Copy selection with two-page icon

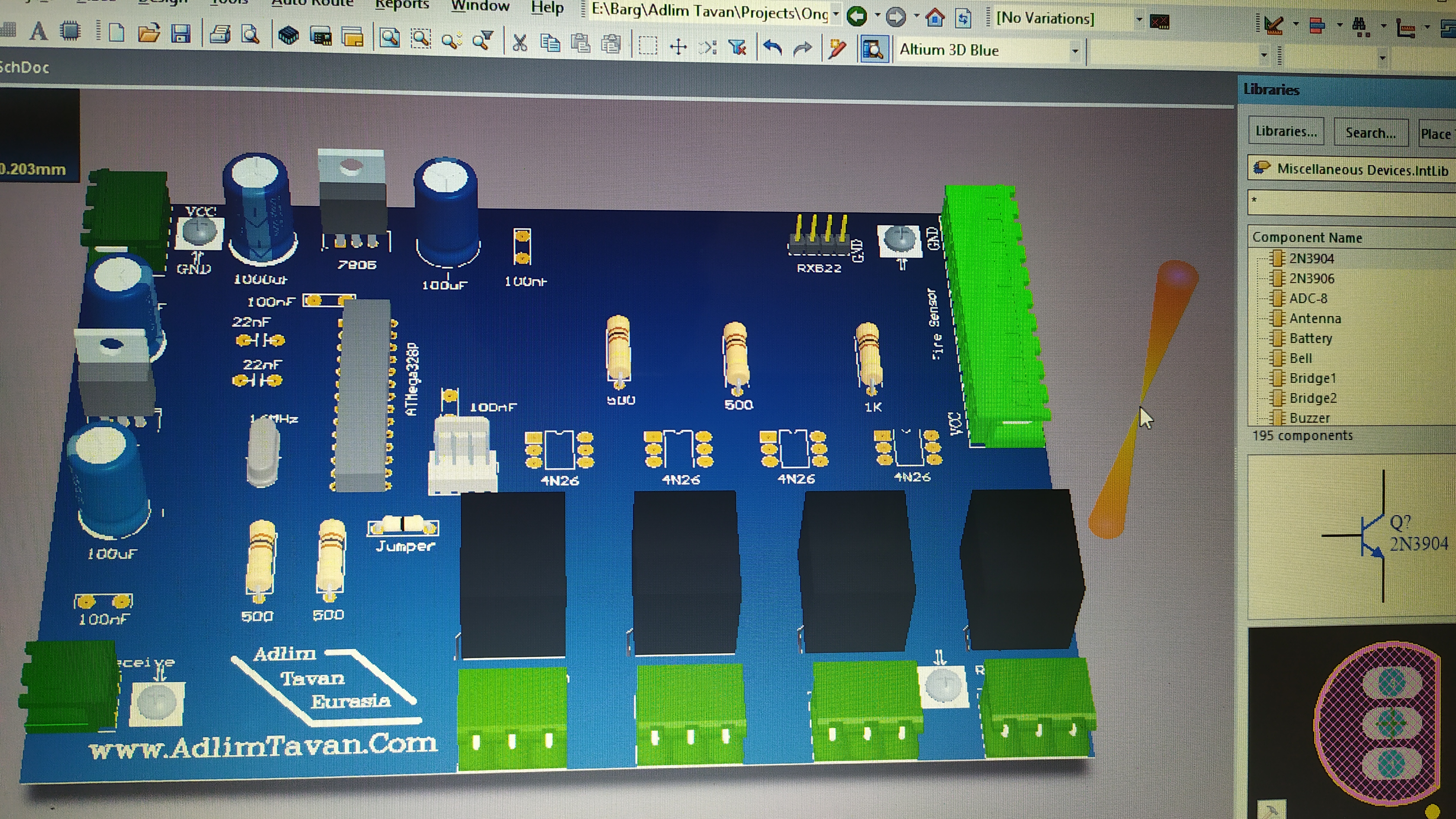(550, 42)
